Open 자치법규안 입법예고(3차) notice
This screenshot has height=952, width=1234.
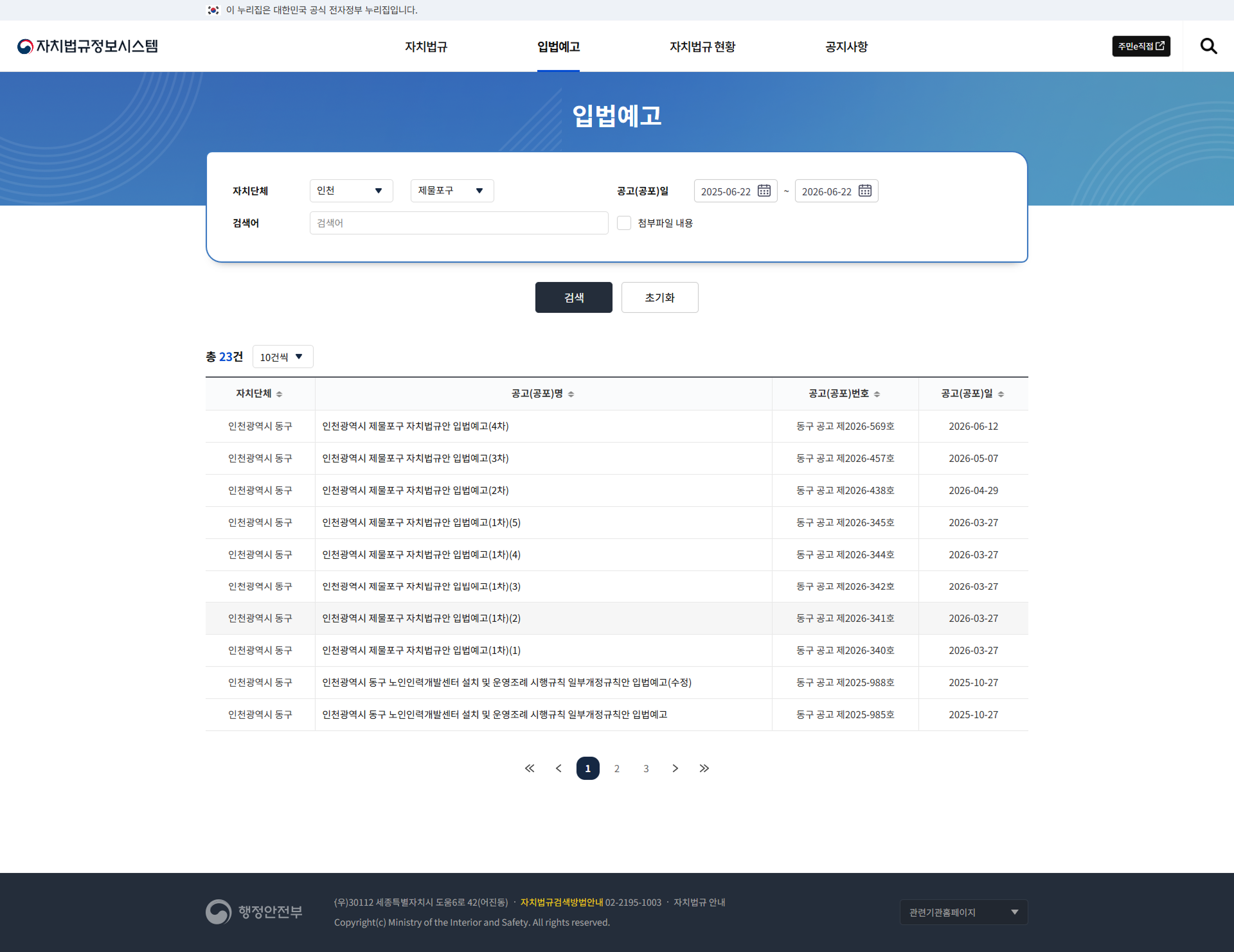tap(415, 458)
